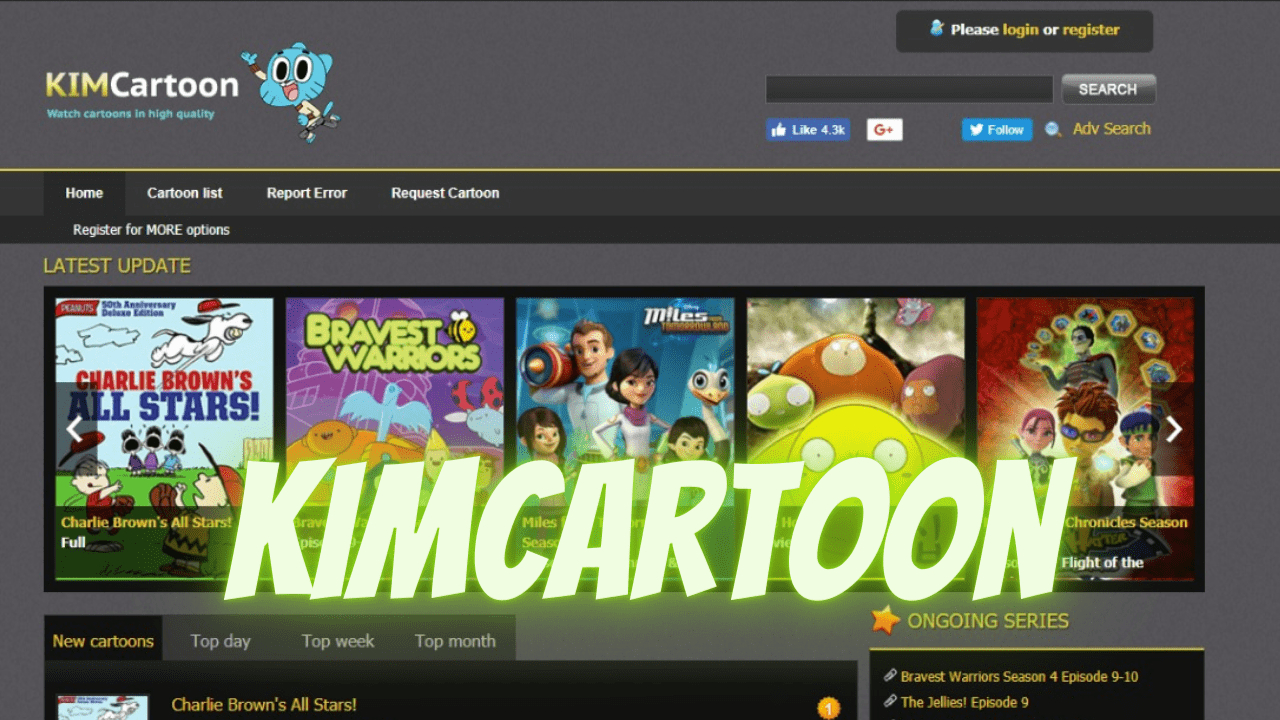Open the Charlie Brown's All Stars poster
The height and width of the screenshot is (720, 1280).
(164, 438)
